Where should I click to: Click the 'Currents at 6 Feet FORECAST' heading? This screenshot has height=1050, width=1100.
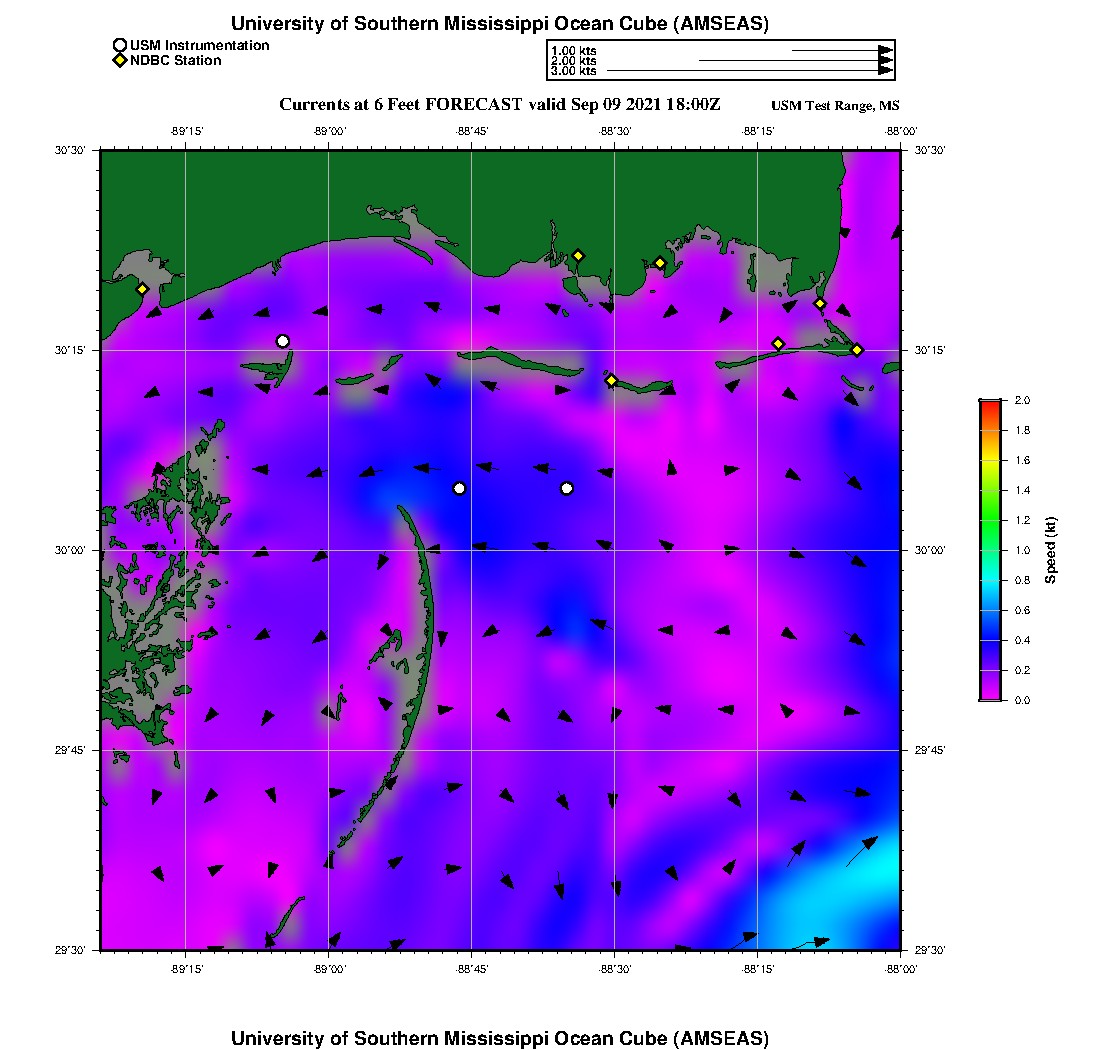tap(499, 105)
